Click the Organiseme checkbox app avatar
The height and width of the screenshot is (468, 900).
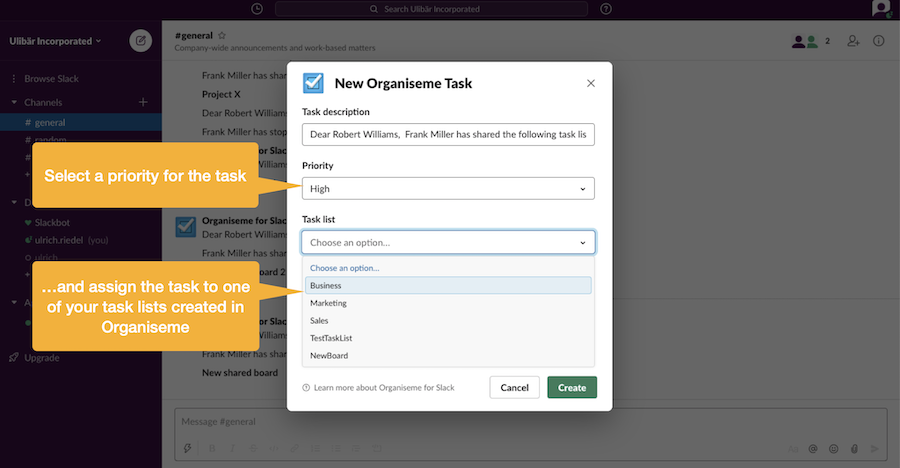pos(186,227)
